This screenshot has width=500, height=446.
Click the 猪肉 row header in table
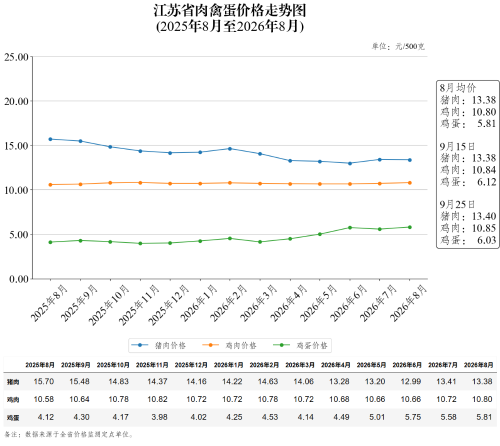pyautogui.click(x=13, y=382)
